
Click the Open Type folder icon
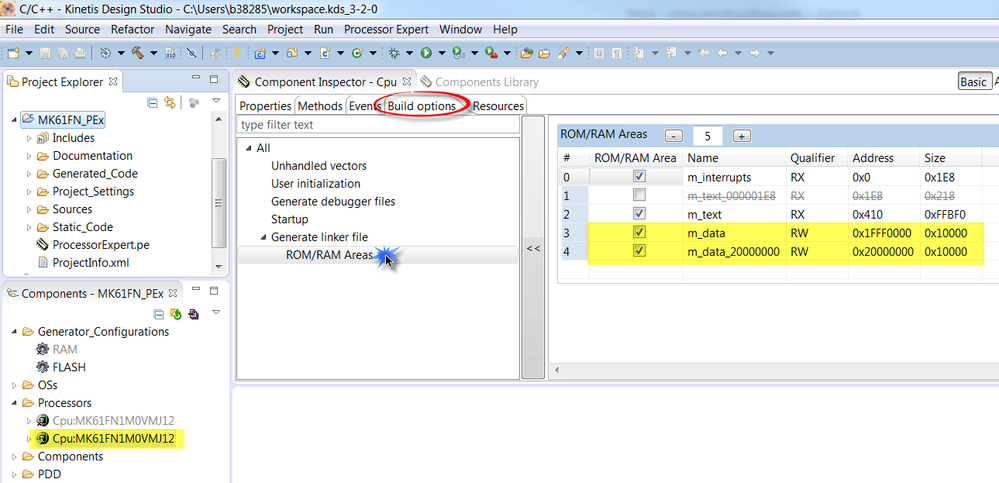click(526, 53)
